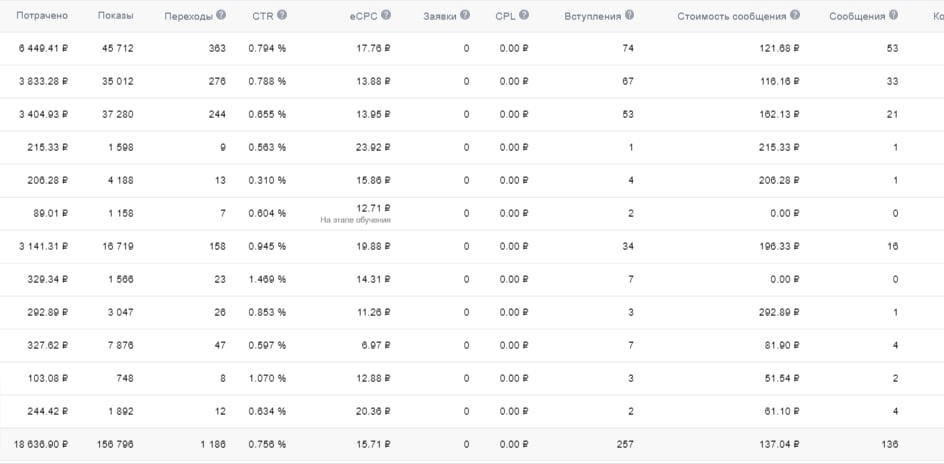Screen dimensions: 944x464
Task: Select the total 18 636.90 ₽ cell
Action: (x=41, y=445)
